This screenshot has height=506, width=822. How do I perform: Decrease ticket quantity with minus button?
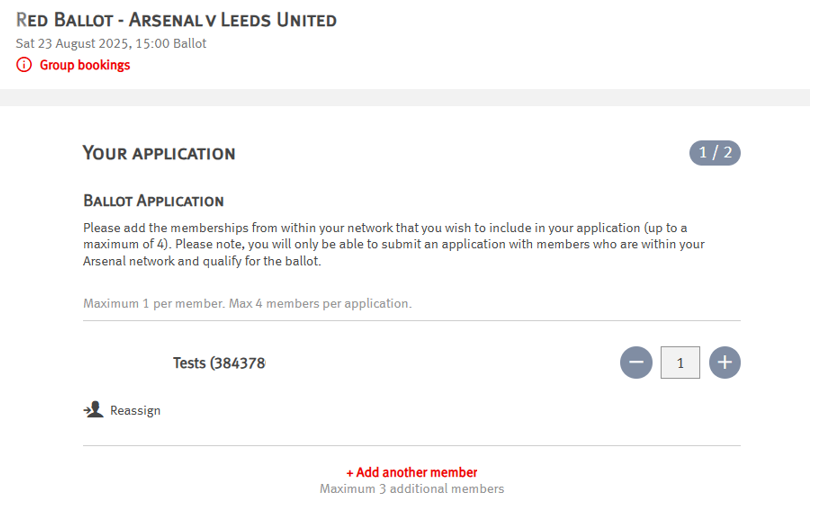(x=636, y=362)
